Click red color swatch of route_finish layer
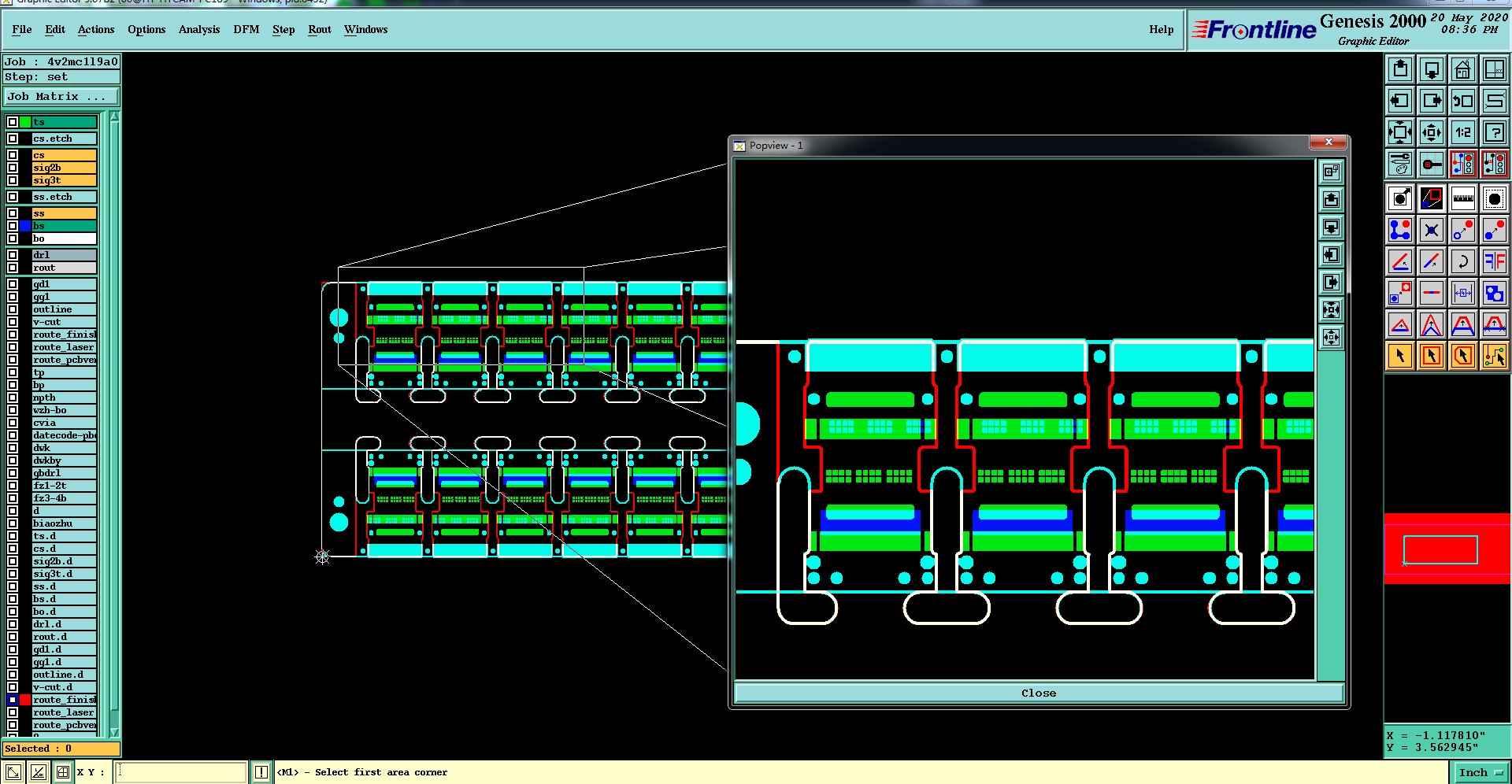Image resolution: width=1512 pixels, height=784 pixels. (25, 700)
